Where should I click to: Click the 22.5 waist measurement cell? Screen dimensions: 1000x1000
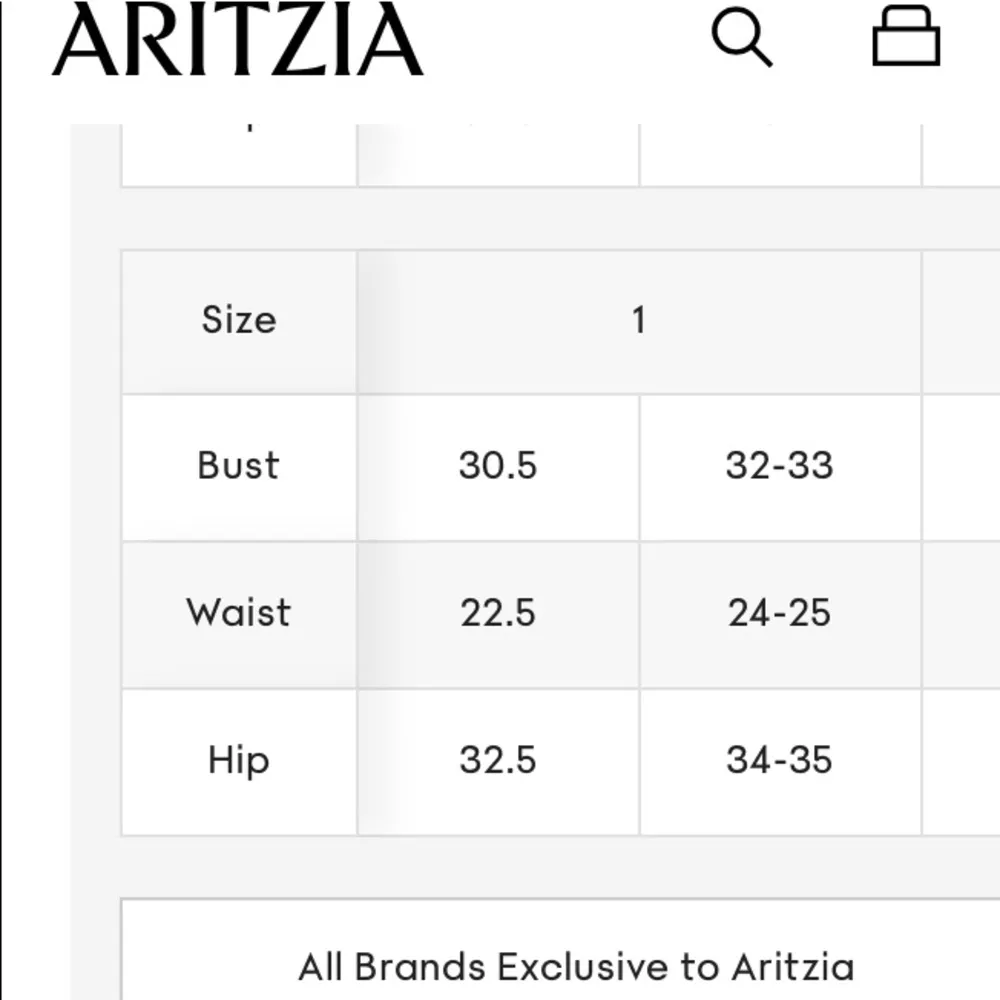(498, 614)
